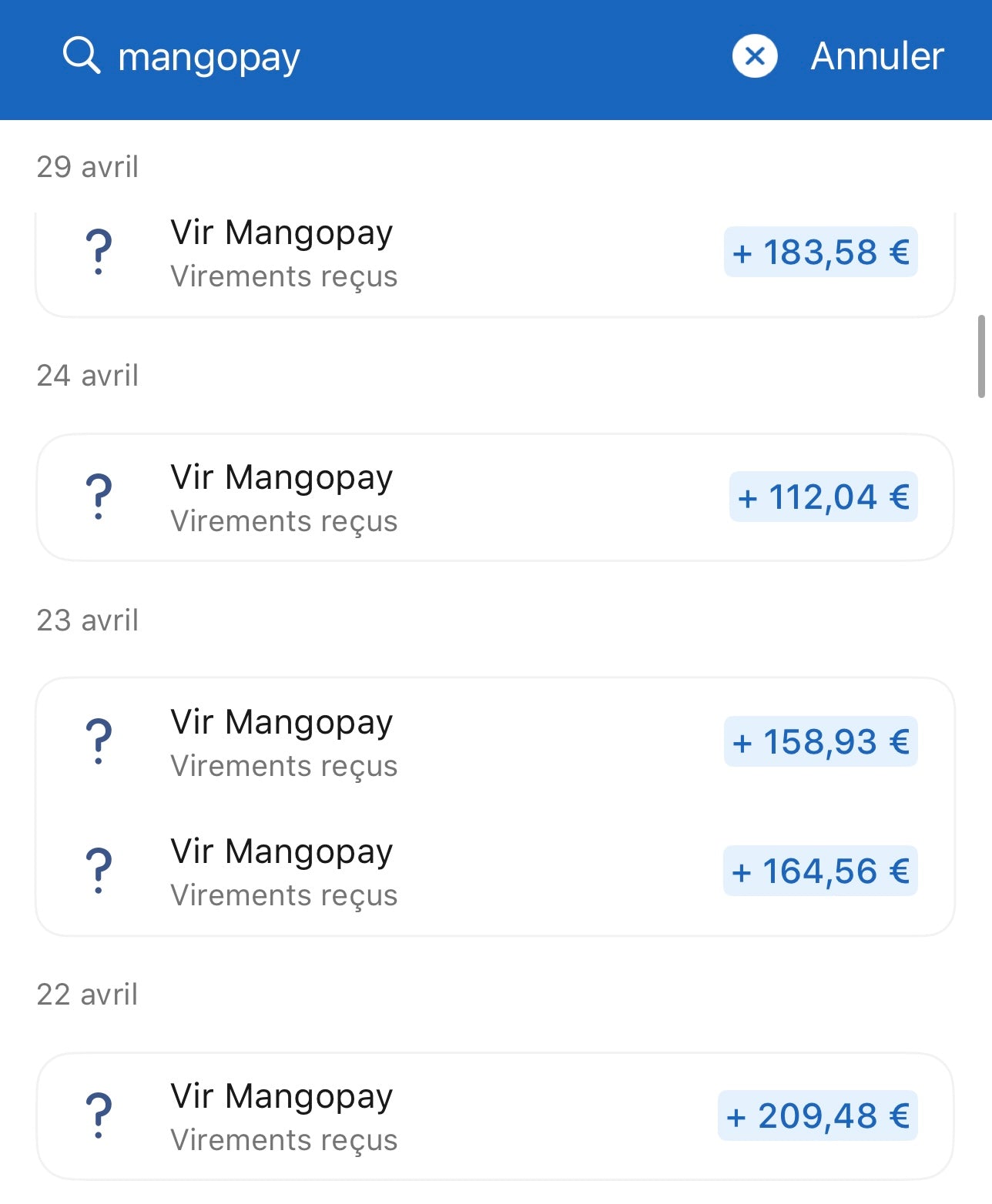Tap question mark icon of 164,56 € transfer
This screenshot has width=992, height=1204.
point(99,871)
